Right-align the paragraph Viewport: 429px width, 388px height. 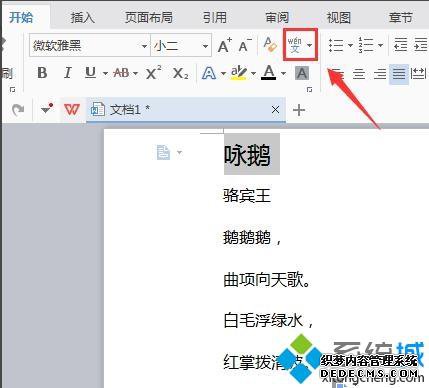(380, 73)
